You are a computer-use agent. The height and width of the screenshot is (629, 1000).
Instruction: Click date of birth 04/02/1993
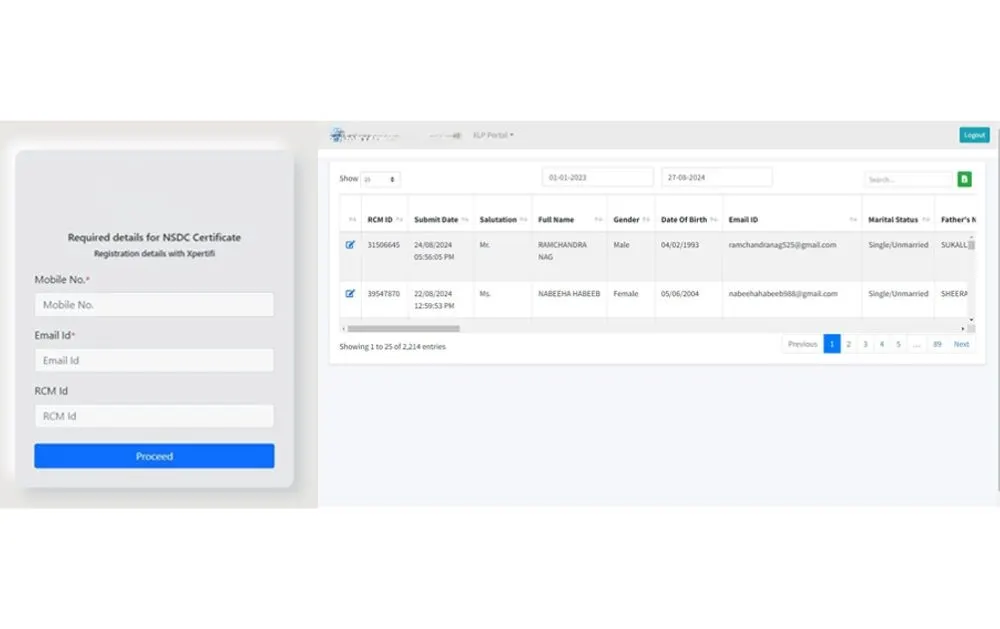click(680, 245)
